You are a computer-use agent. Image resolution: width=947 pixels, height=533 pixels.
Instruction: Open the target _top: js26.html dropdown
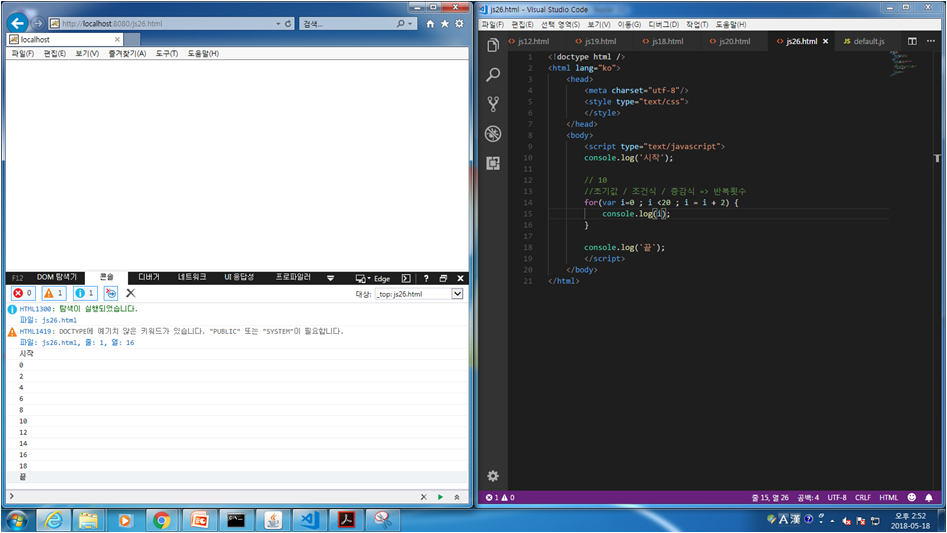click(457, 294)
